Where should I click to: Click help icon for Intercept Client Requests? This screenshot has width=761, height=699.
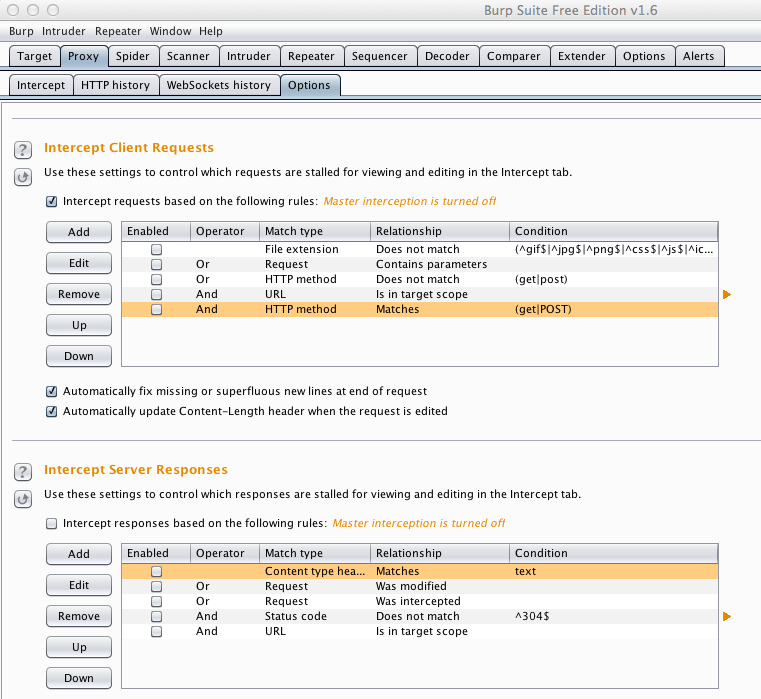pos(23,150)
